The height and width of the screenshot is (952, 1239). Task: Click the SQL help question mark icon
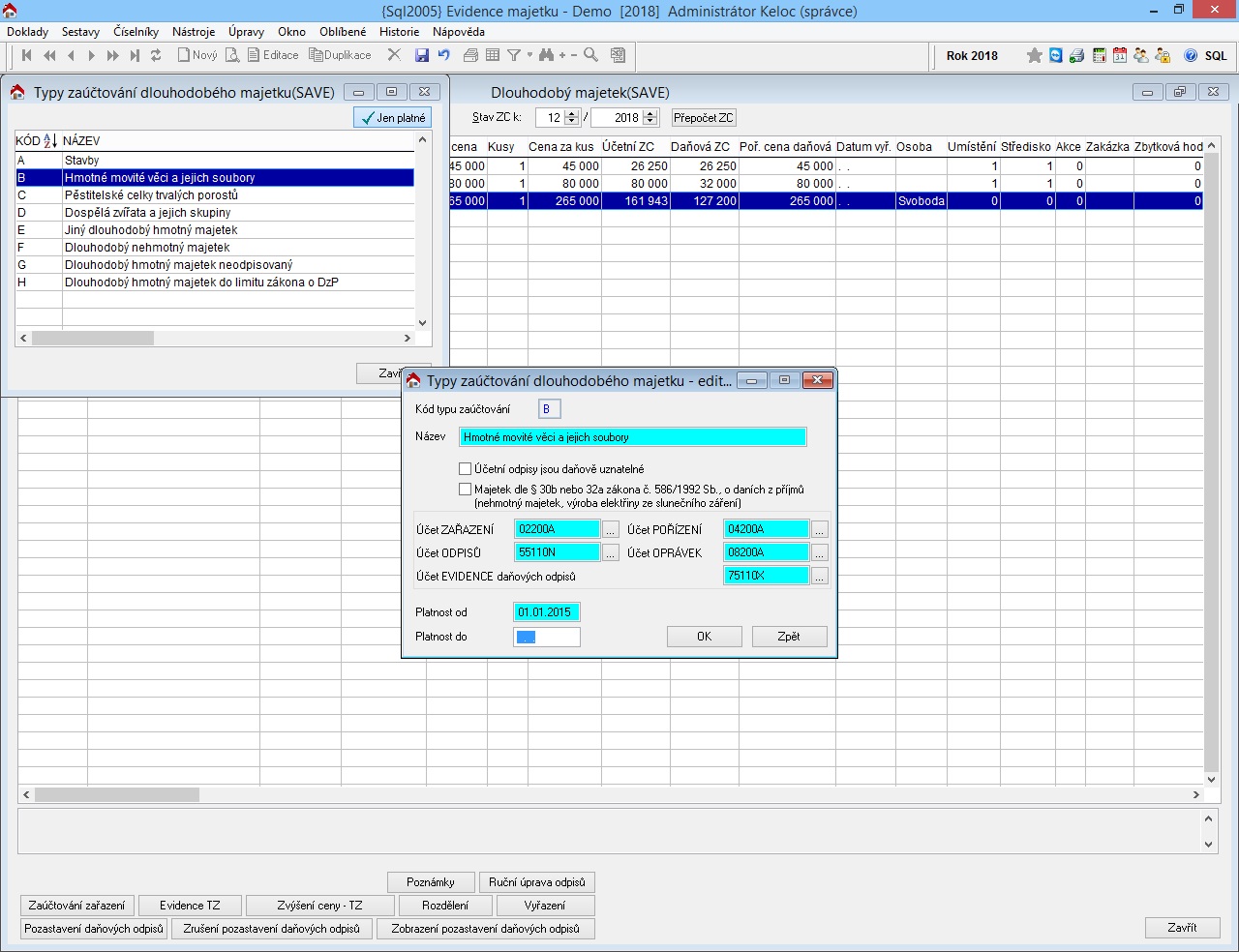pyautogui.click(x=1191, y=55)
